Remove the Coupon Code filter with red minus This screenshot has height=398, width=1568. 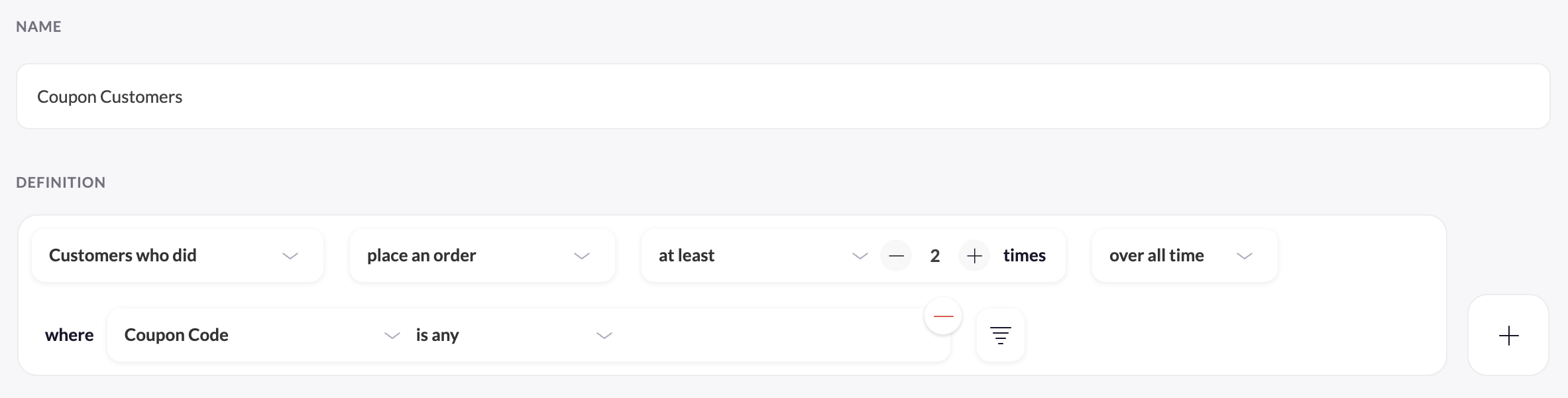[x=943, y=316]
